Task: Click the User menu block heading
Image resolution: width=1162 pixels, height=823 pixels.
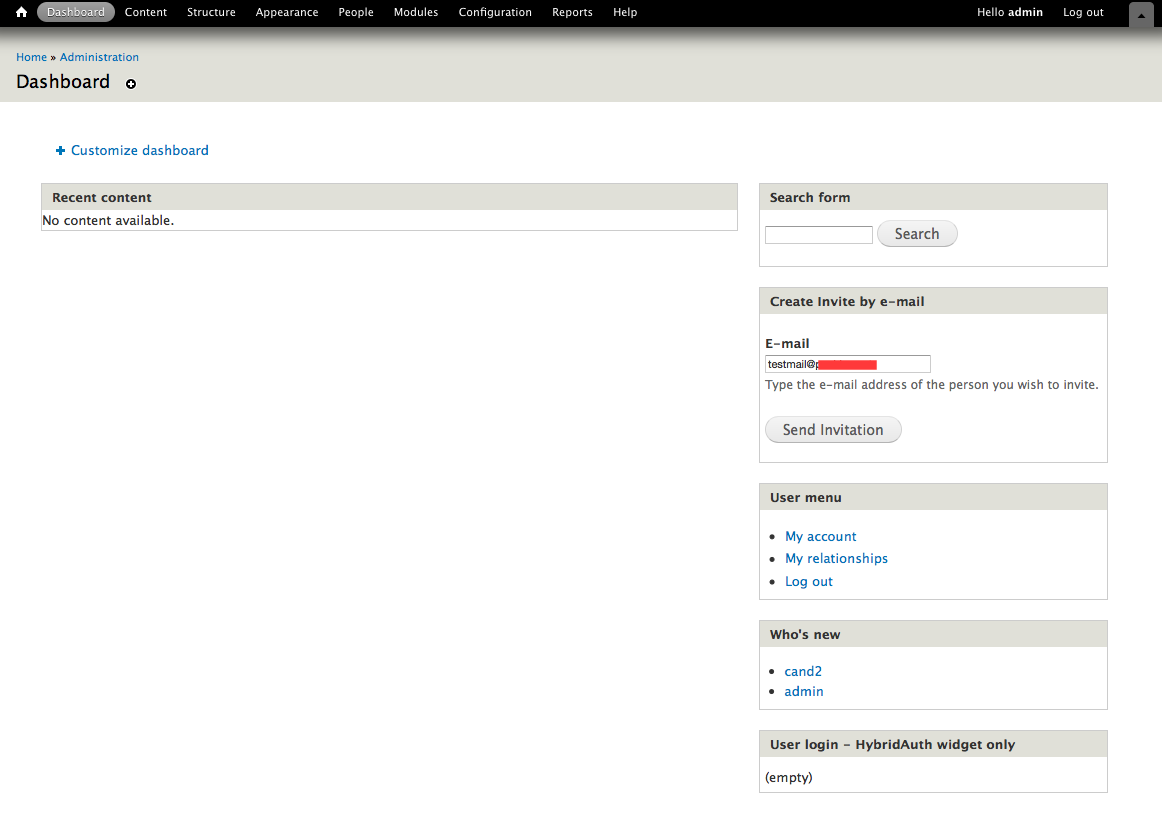Action: point(806,497)
